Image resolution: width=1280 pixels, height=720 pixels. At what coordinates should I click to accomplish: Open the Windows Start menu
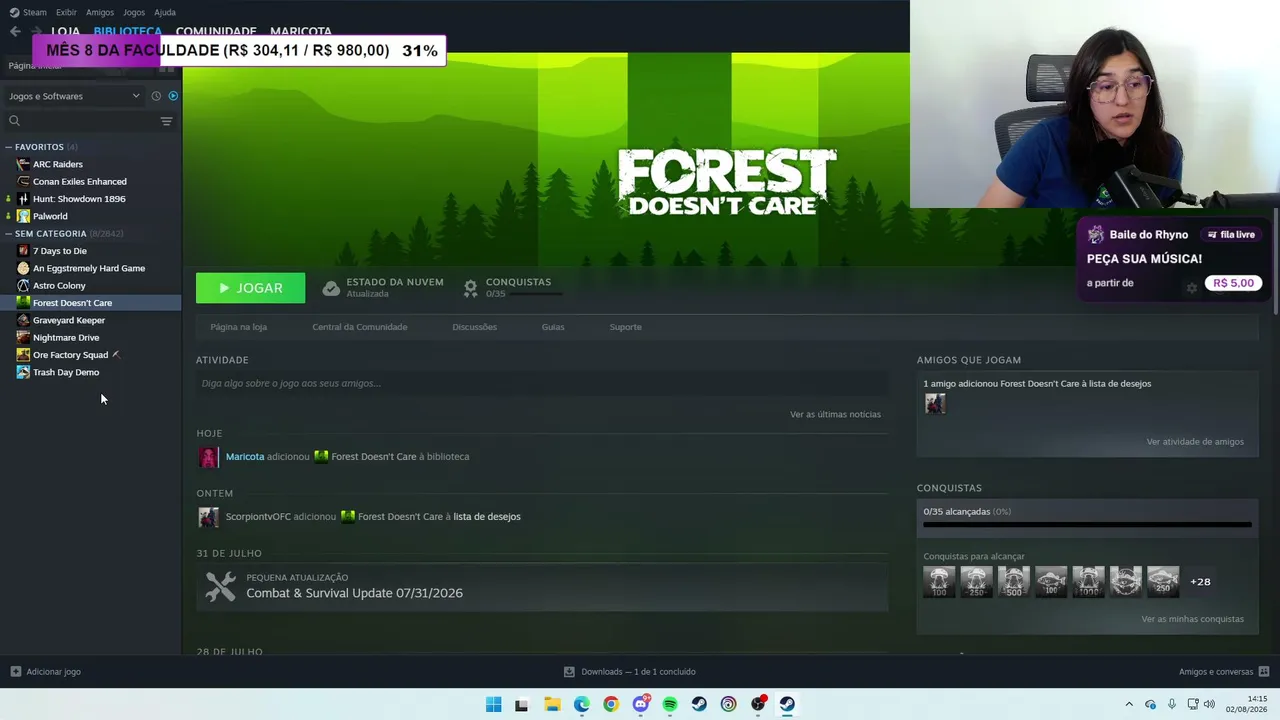point(494,704)
